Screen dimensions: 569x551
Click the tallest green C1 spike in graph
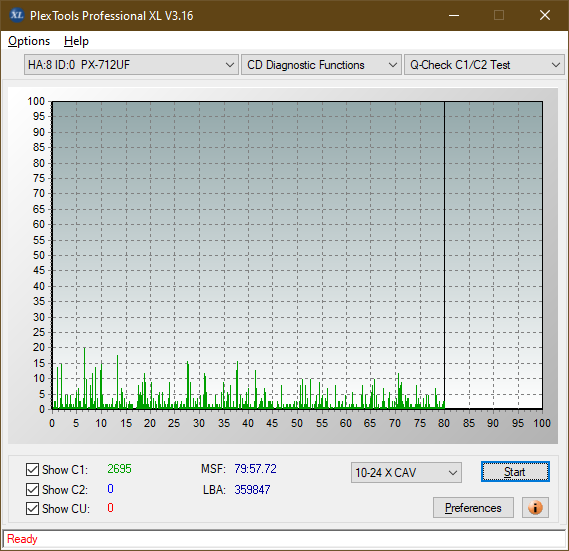click(x=85, y=377)
